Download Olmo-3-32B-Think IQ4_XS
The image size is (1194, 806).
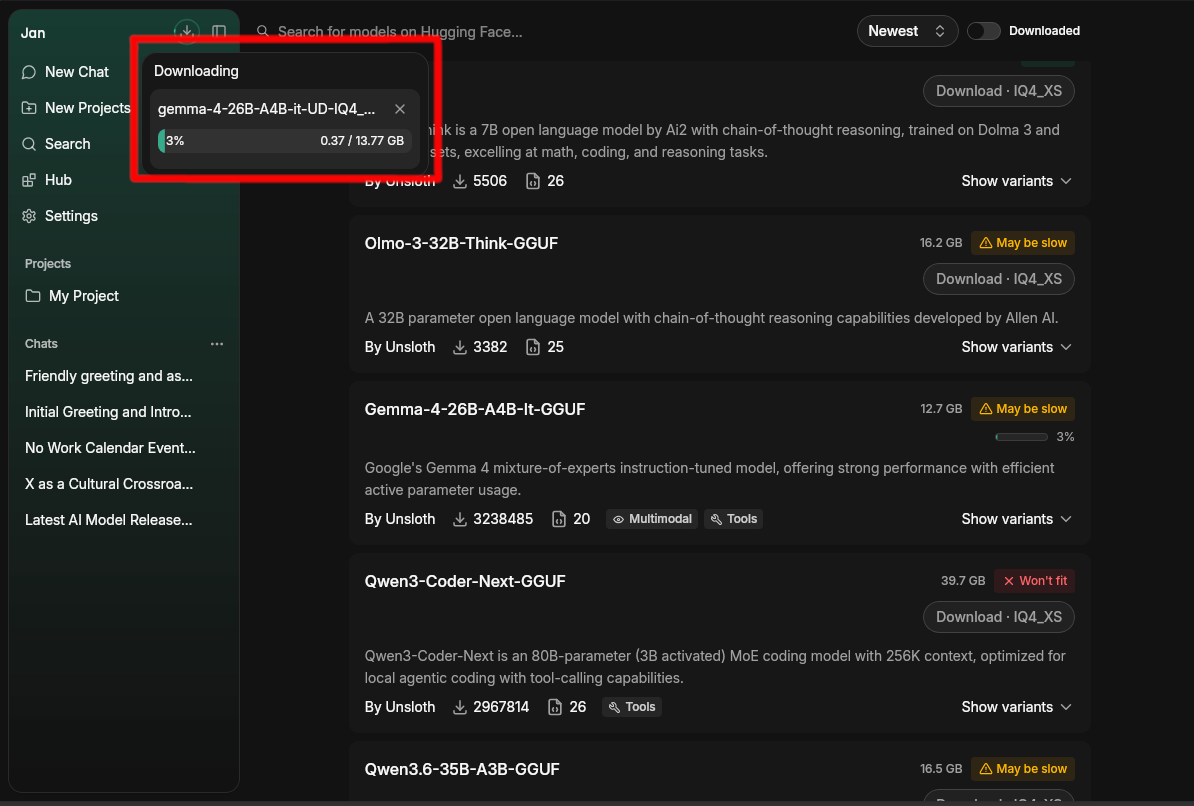(x=998, y=279)
